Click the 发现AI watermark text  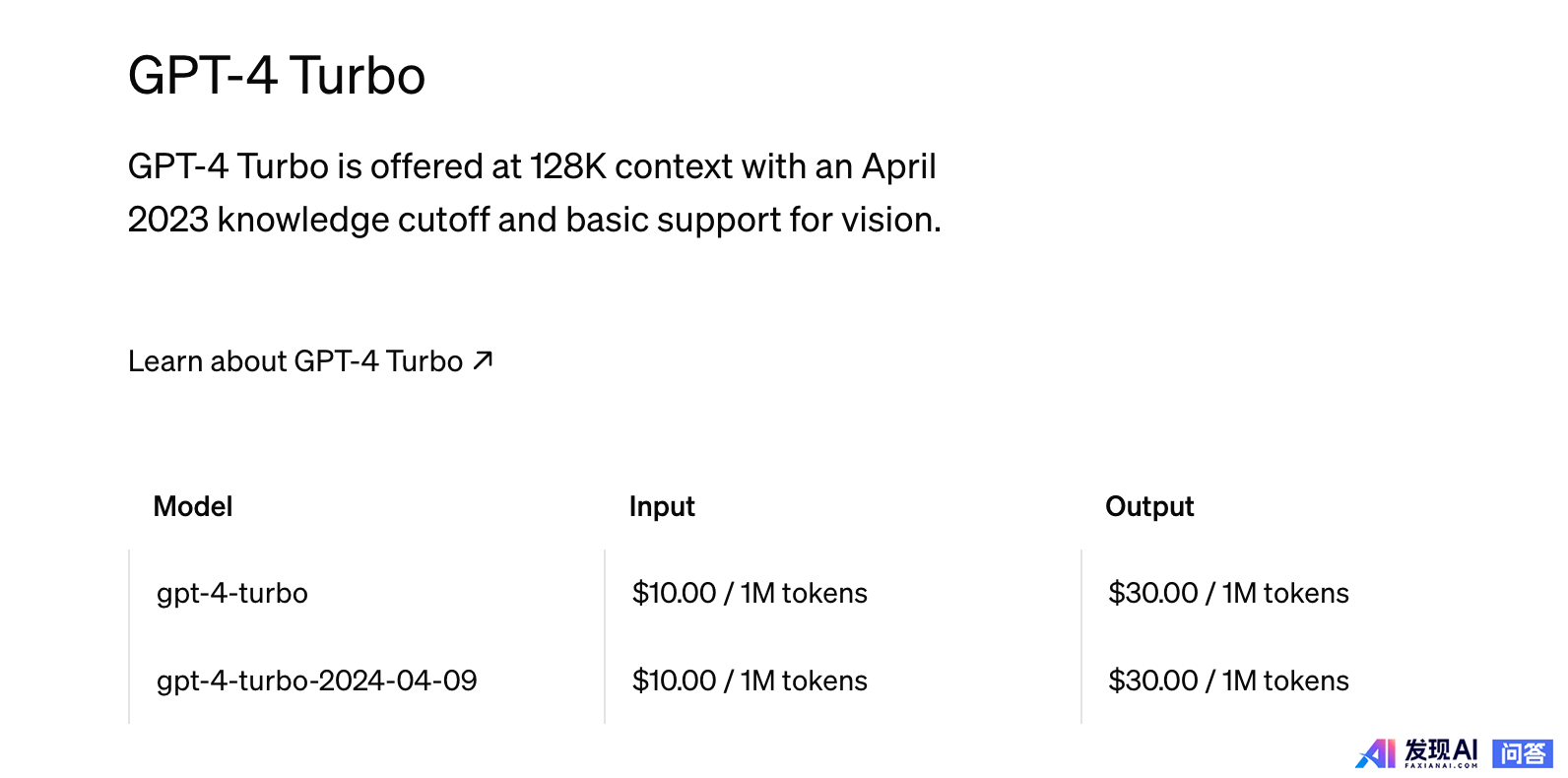1441,749
